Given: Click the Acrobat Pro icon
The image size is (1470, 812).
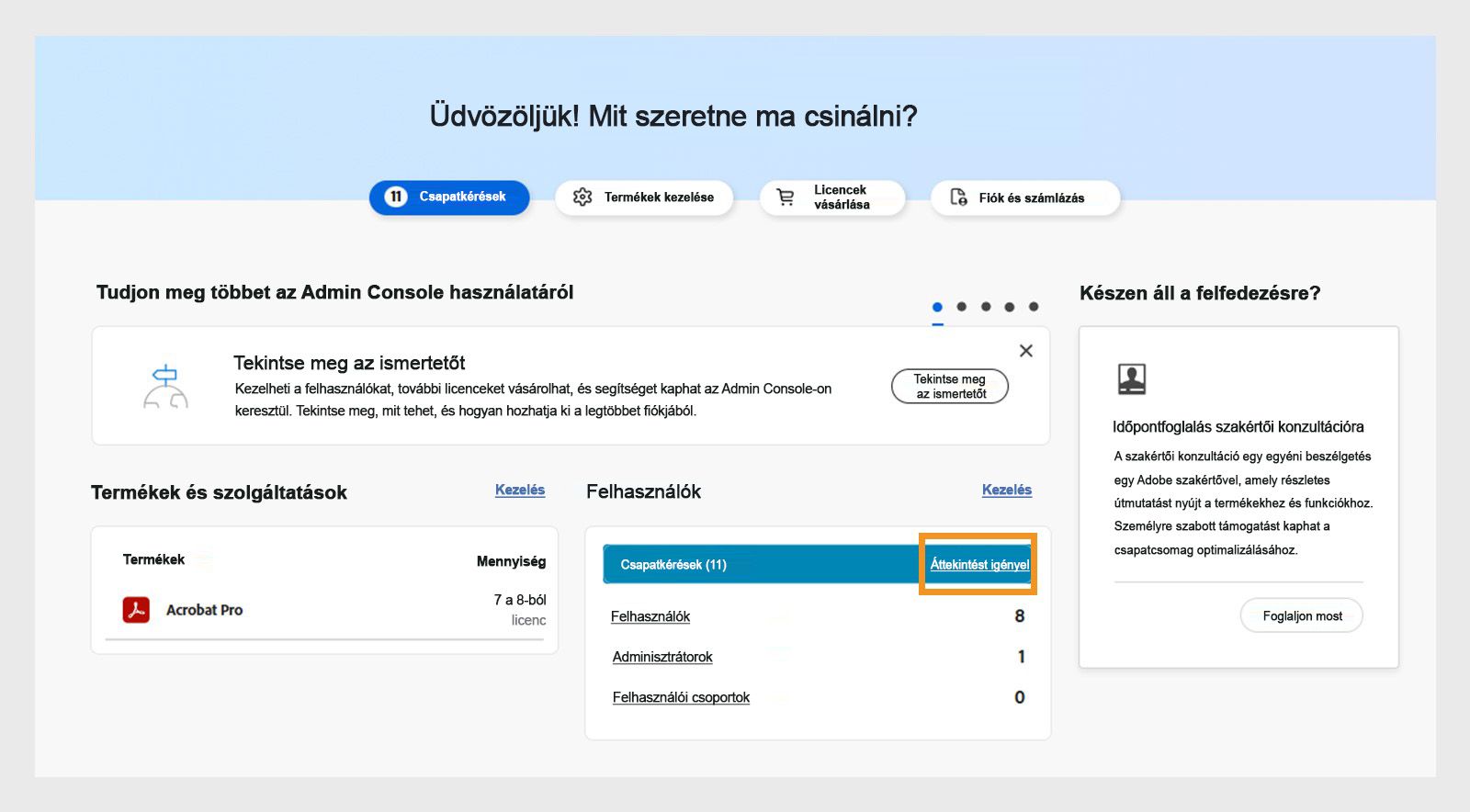Looking at the screenshot, I should (136, 610).
